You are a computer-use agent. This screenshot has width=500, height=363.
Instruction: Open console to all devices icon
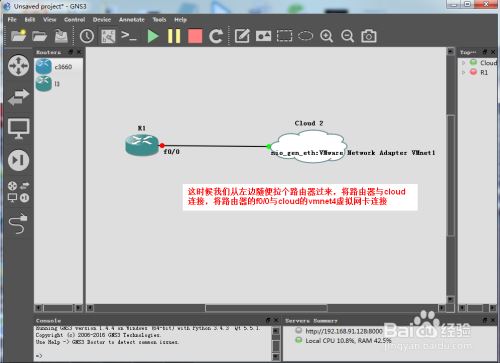point(129,35)
